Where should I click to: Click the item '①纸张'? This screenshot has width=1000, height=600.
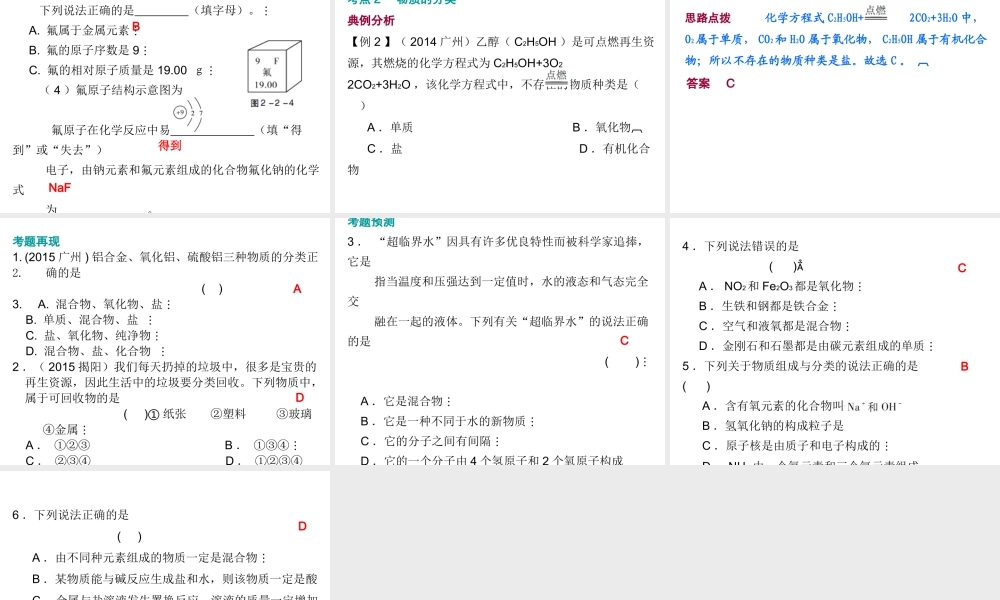pos(167,414)
